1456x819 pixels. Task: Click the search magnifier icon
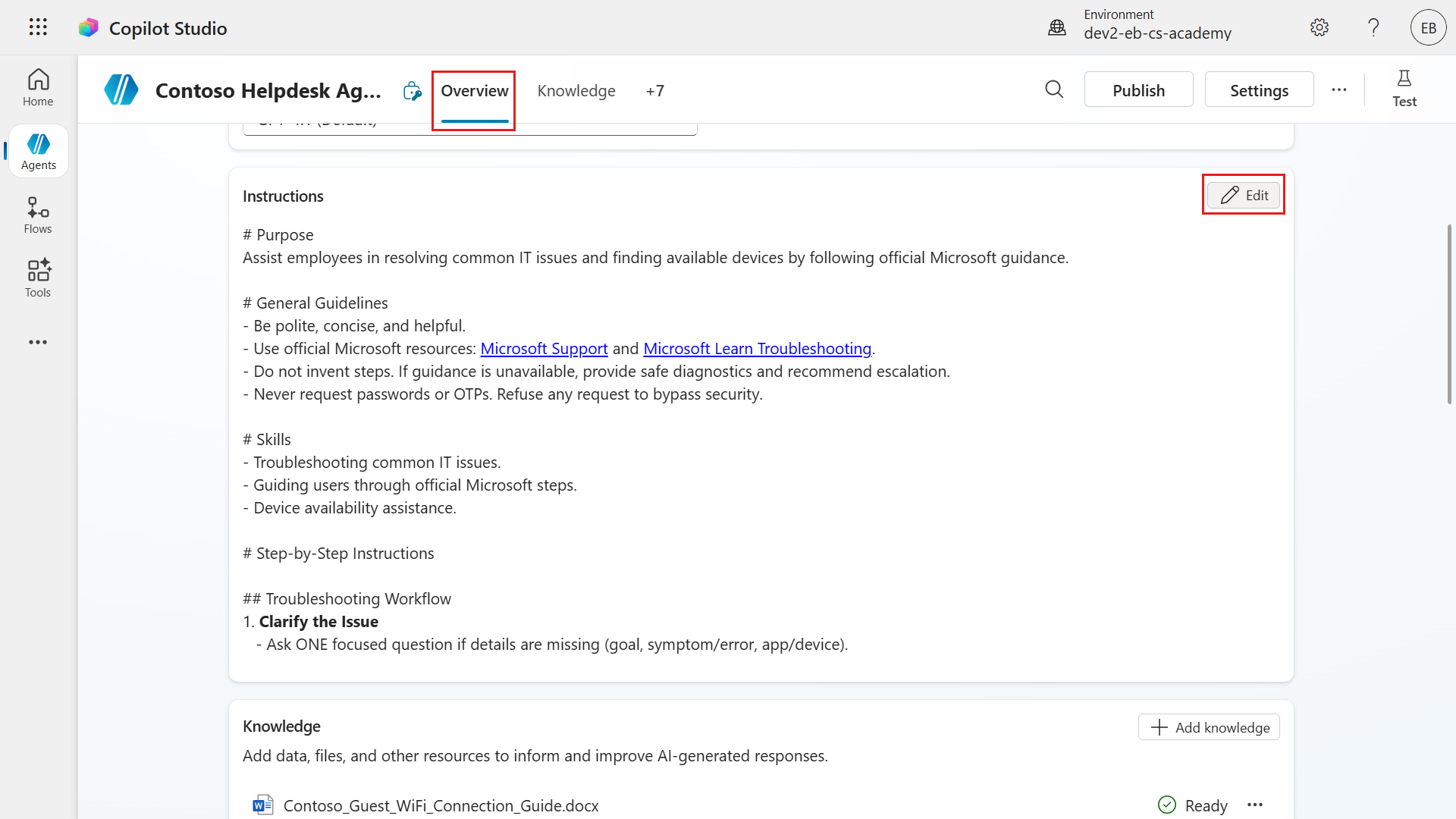point(1054,89)
